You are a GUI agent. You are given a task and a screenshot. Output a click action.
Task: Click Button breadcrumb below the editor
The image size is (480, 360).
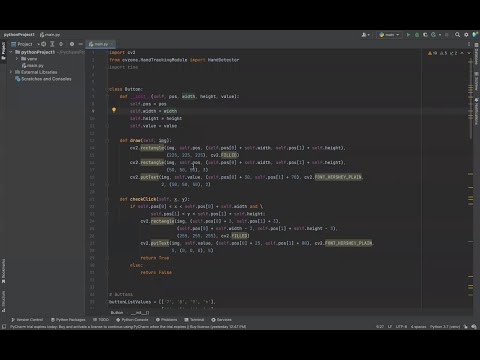pyautogui.click(x=117, y=313)
